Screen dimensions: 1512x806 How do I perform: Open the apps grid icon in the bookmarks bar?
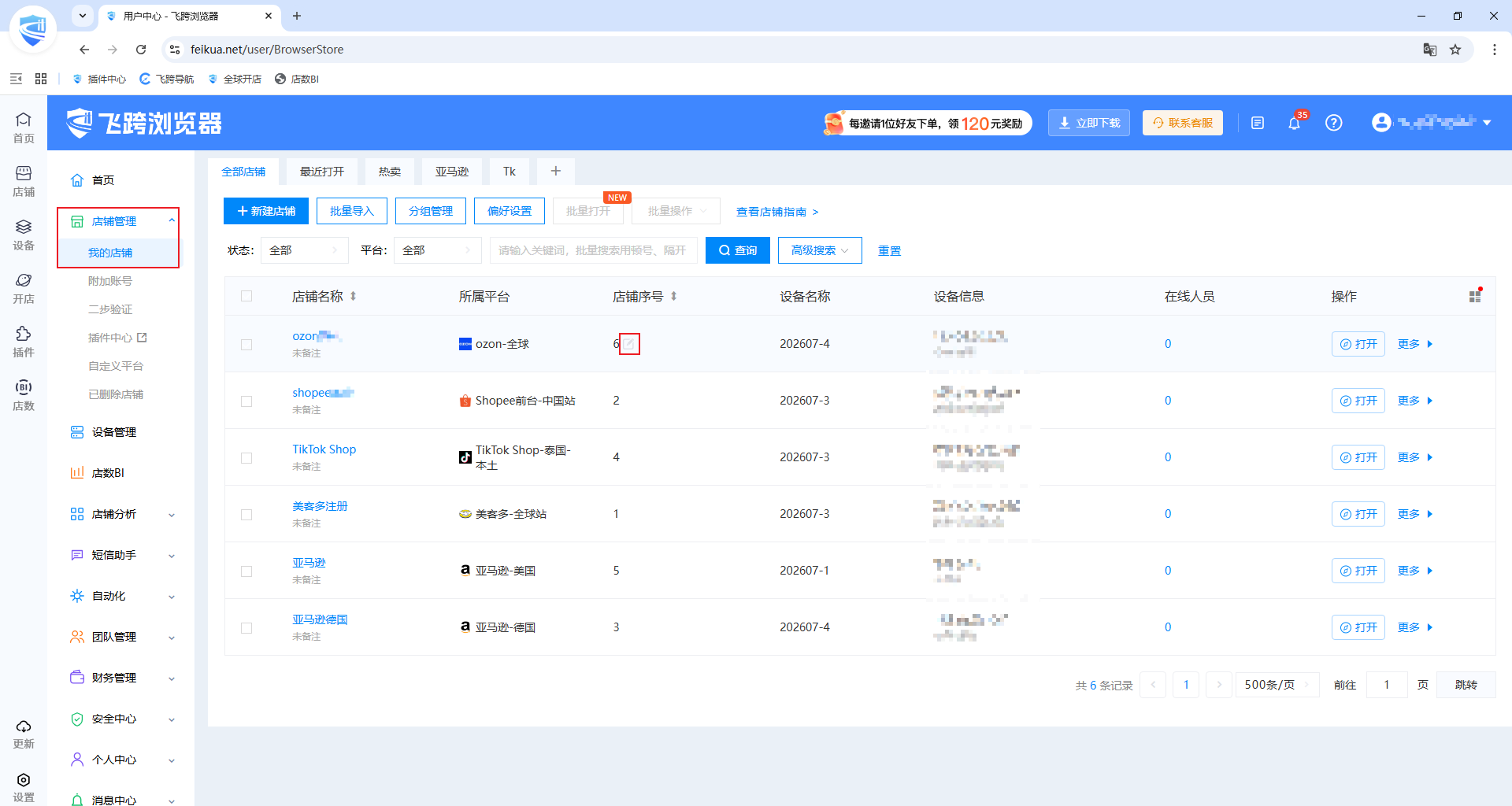coord(41,79)
